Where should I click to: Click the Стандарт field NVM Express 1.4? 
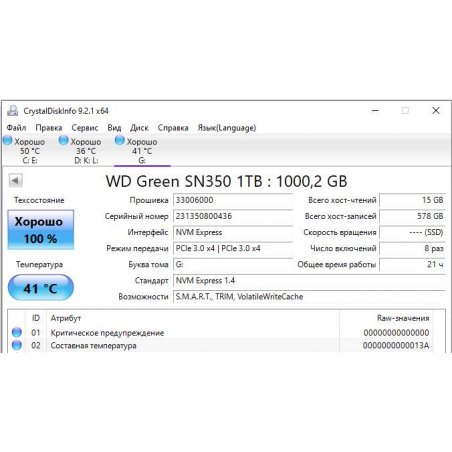coord(309,280)
